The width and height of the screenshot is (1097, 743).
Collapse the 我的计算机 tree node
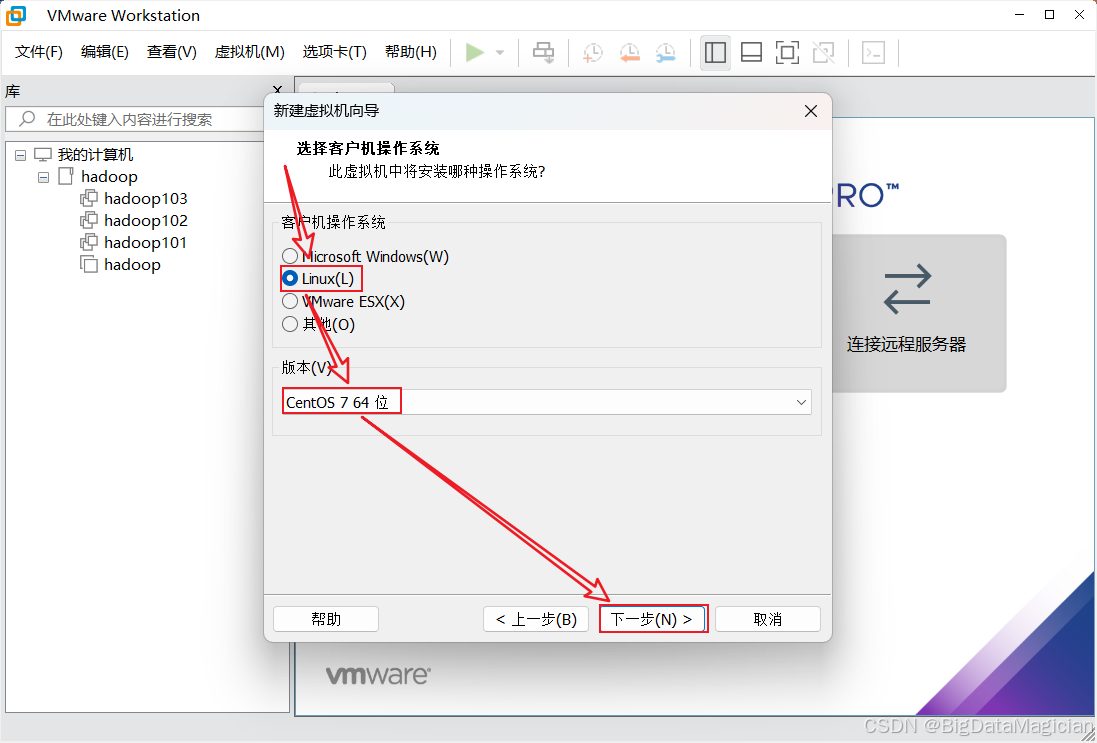[20, 155]
